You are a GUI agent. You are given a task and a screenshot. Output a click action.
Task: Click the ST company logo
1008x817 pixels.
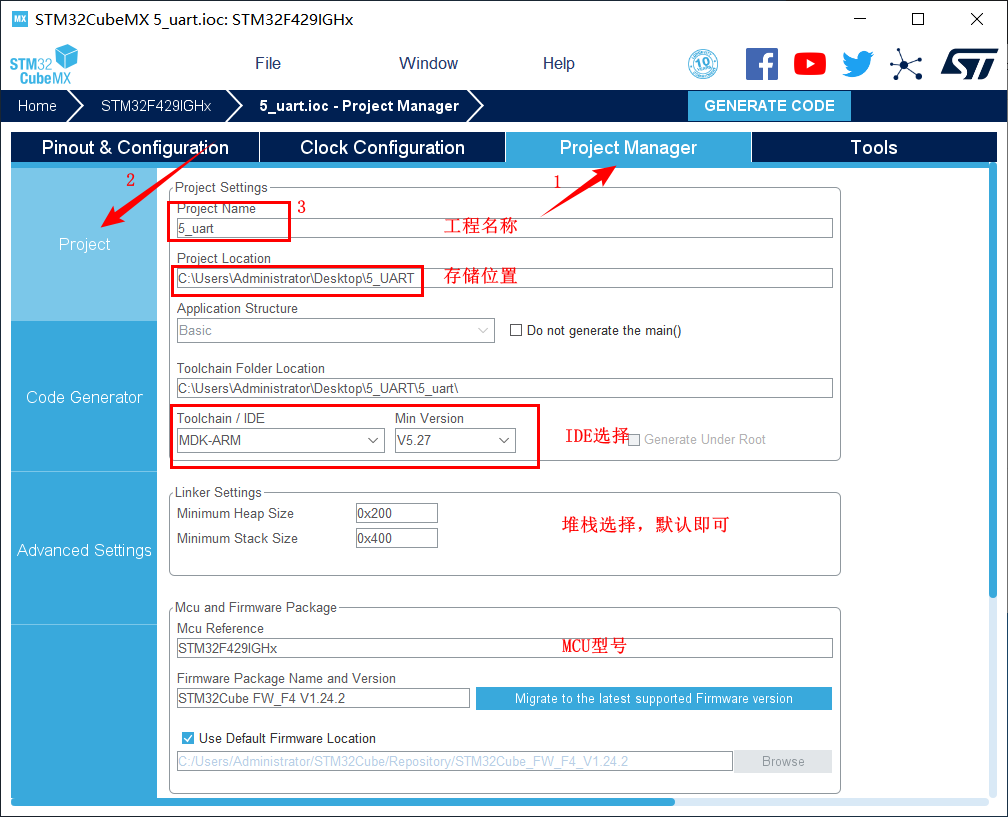(968, 64)
